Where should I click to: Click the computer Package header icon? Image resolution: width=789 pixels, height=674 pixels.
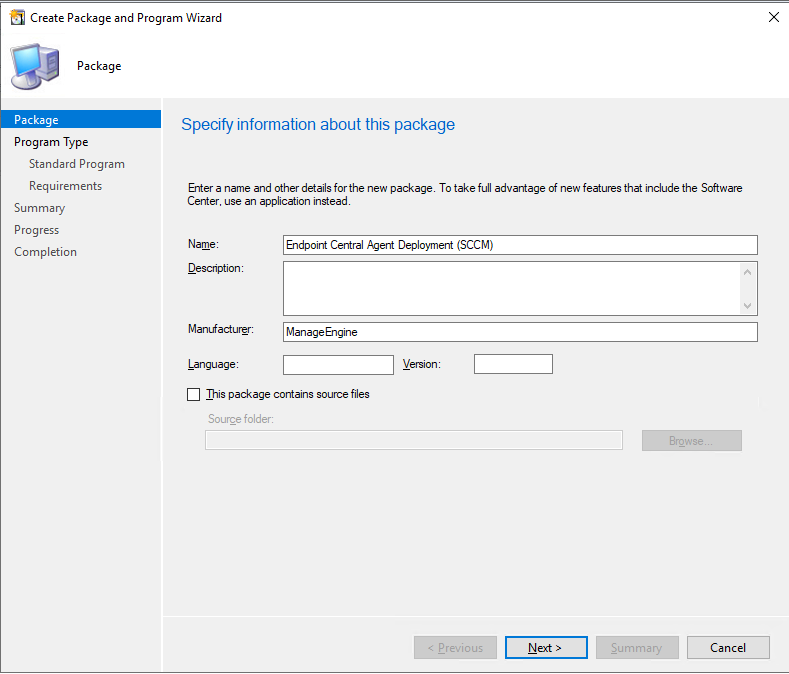tap(35, 66)
